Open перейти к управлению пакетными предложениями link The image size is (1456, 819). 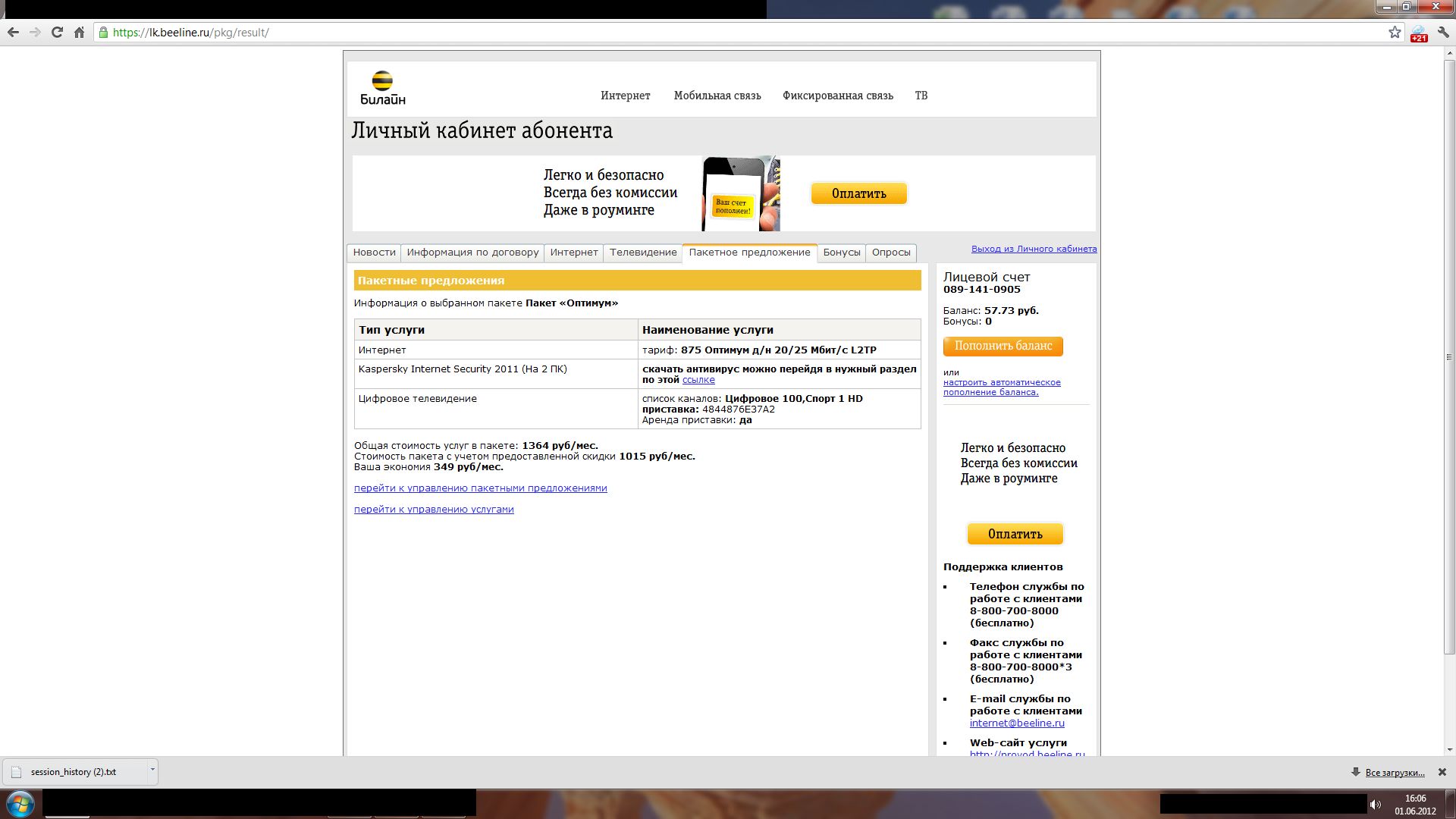click(480, 488)
